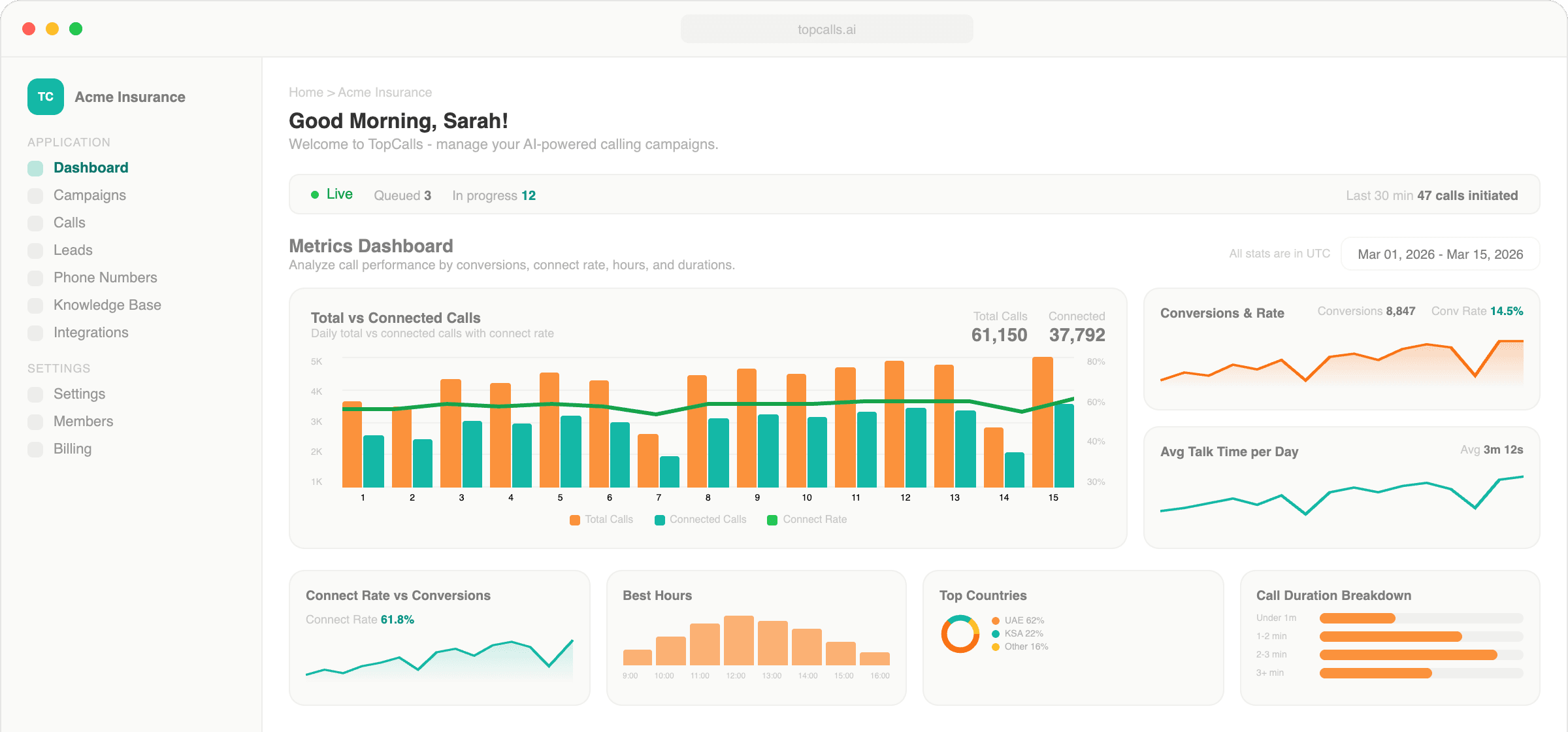This screenshot has height=732, width=1568.
Task: Open the Acme Insurance workspace switcher
Action: pyautogui.click(x=130, y=97)
